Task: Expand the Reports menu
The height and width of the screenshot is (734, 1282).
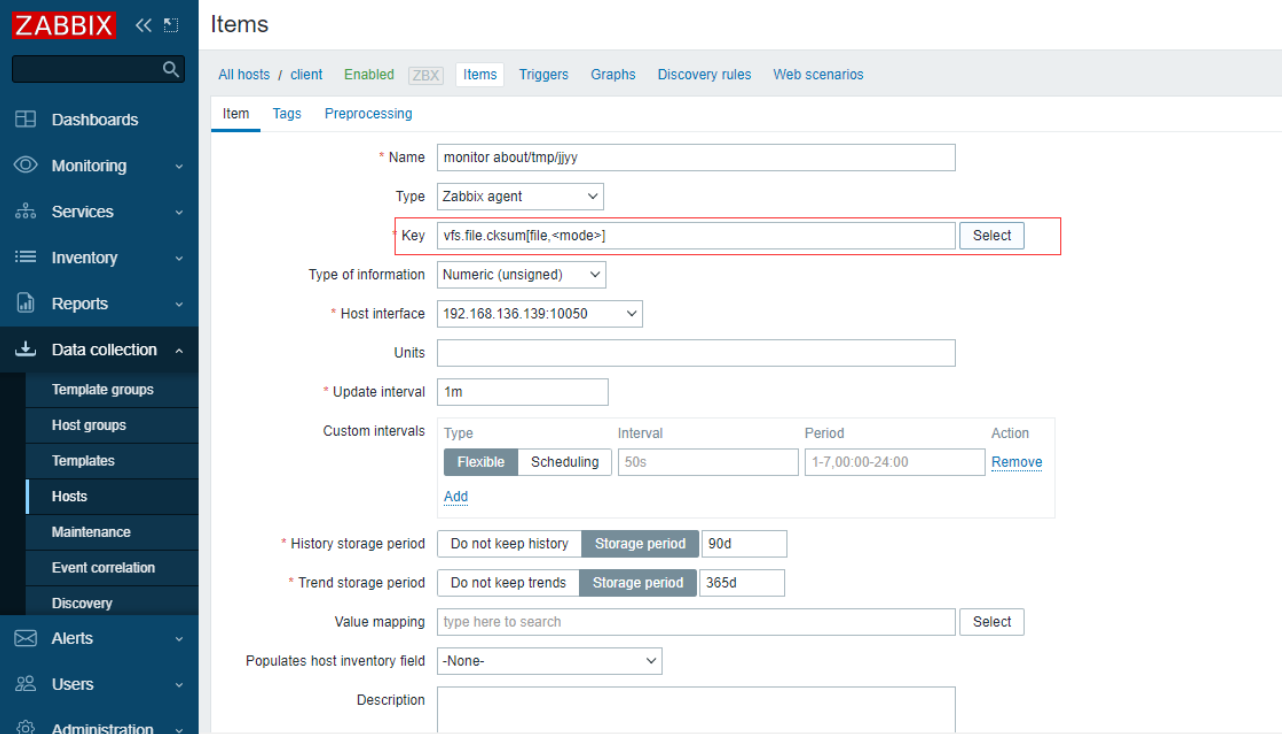Action: (179, 304)
